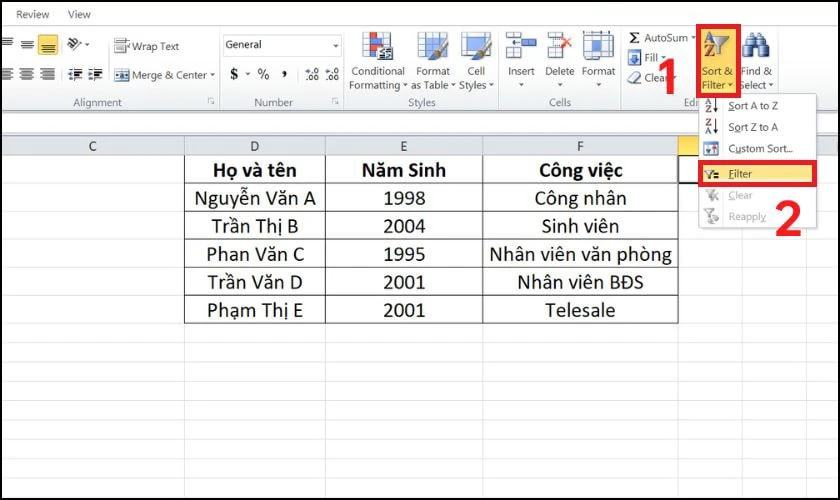Open the Review ribbon tab
Viewport: 840px width, 500px height.
(x=32, y=14)
